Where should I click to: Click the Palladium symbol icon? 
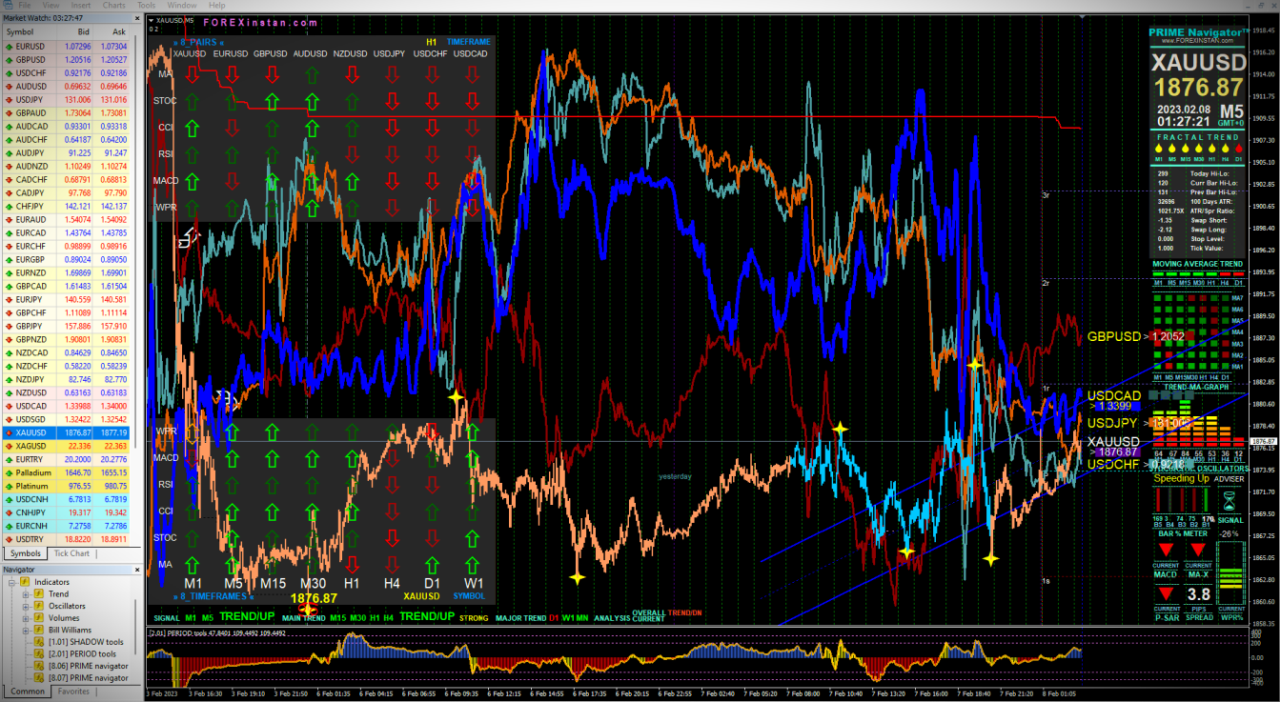pos(9,471)
